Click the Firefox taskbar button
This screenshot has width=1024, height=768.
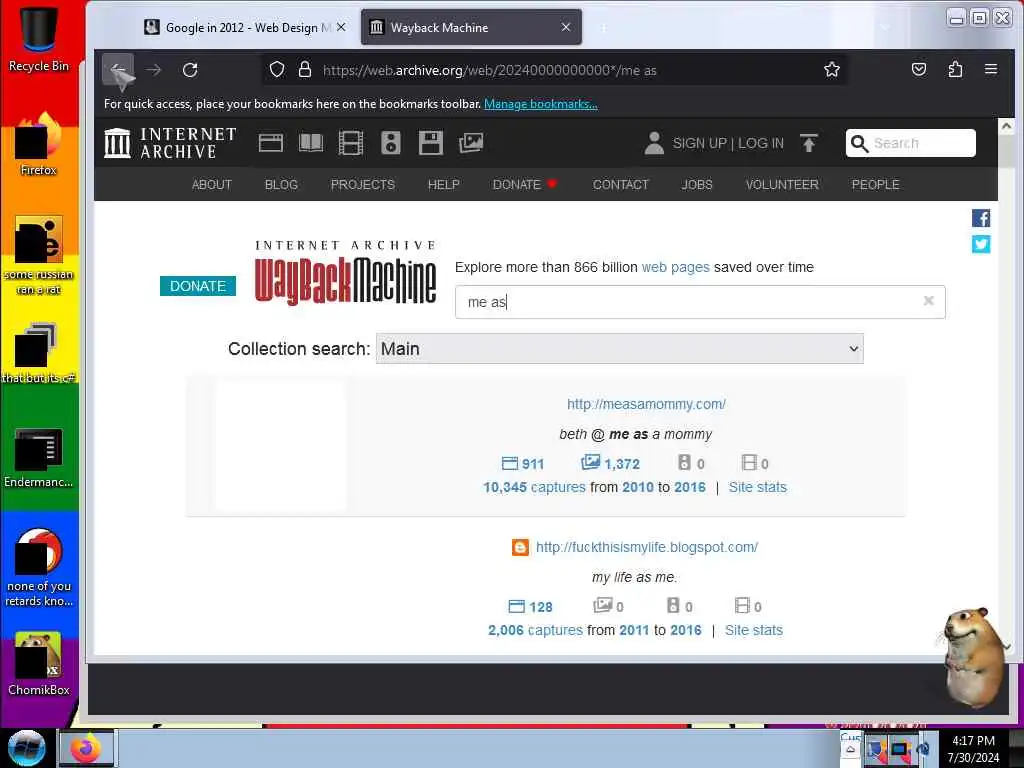coord(87,748)
